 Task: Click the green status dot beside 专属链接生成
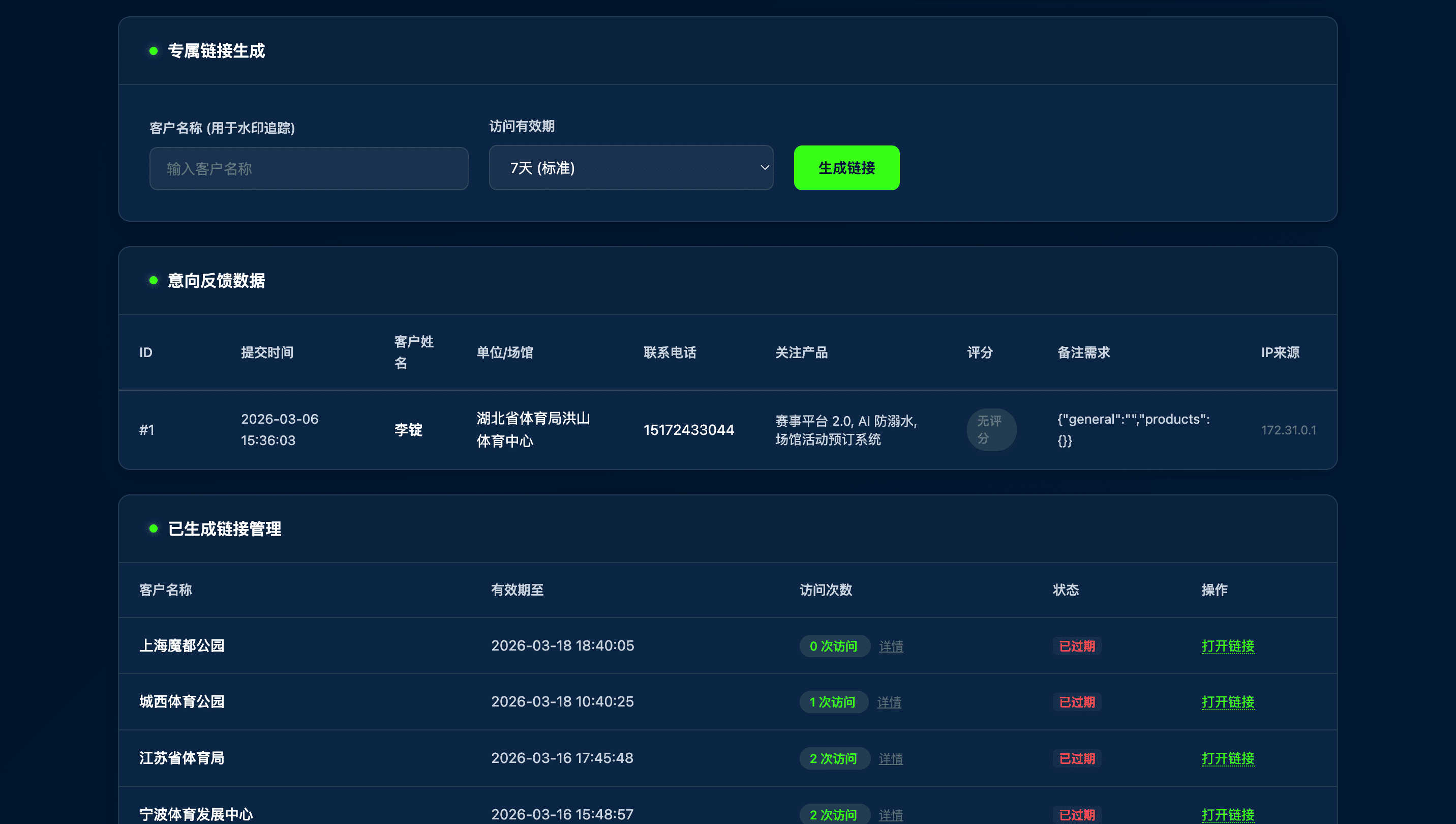153,51
